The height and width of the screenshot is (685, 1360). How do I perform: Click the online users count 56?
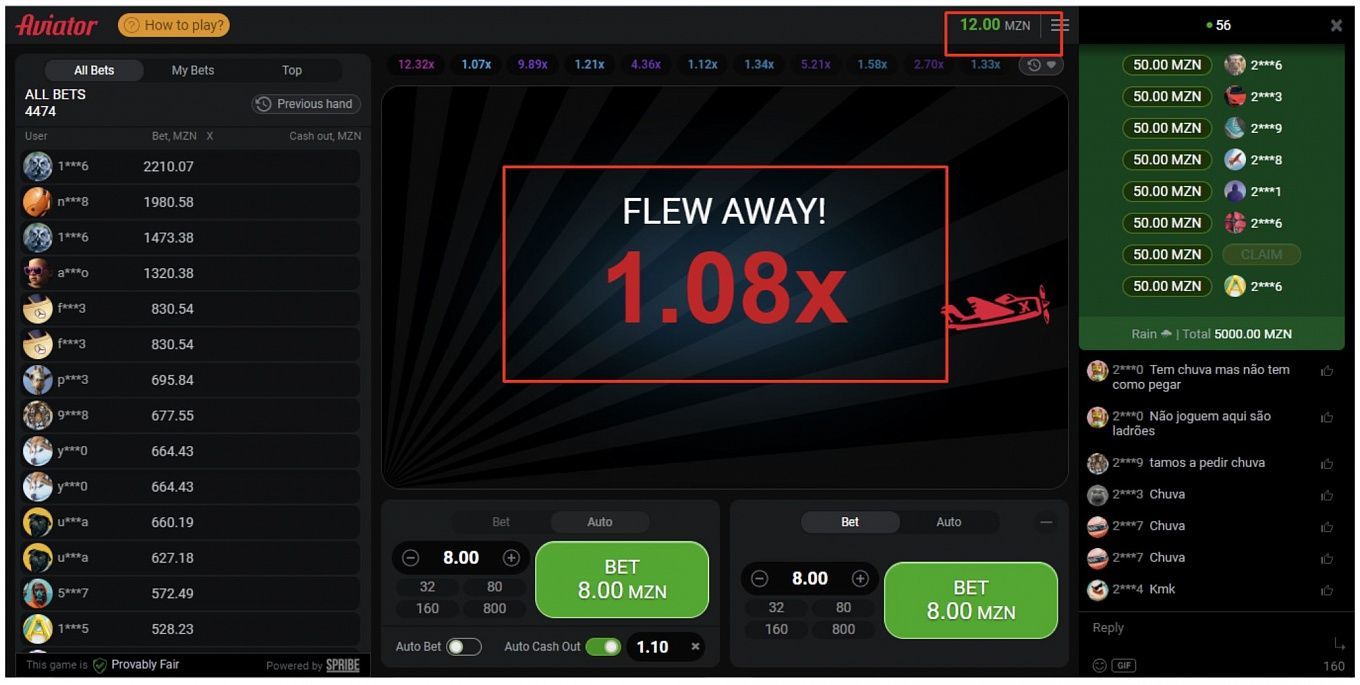(x=1218, y=25)
